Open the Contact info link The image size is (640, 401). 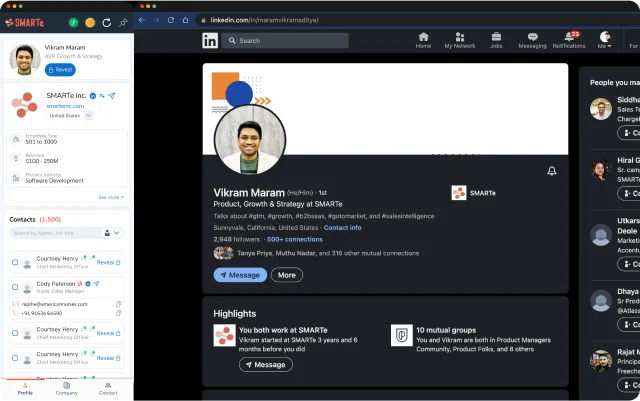[x=342, y=227]
